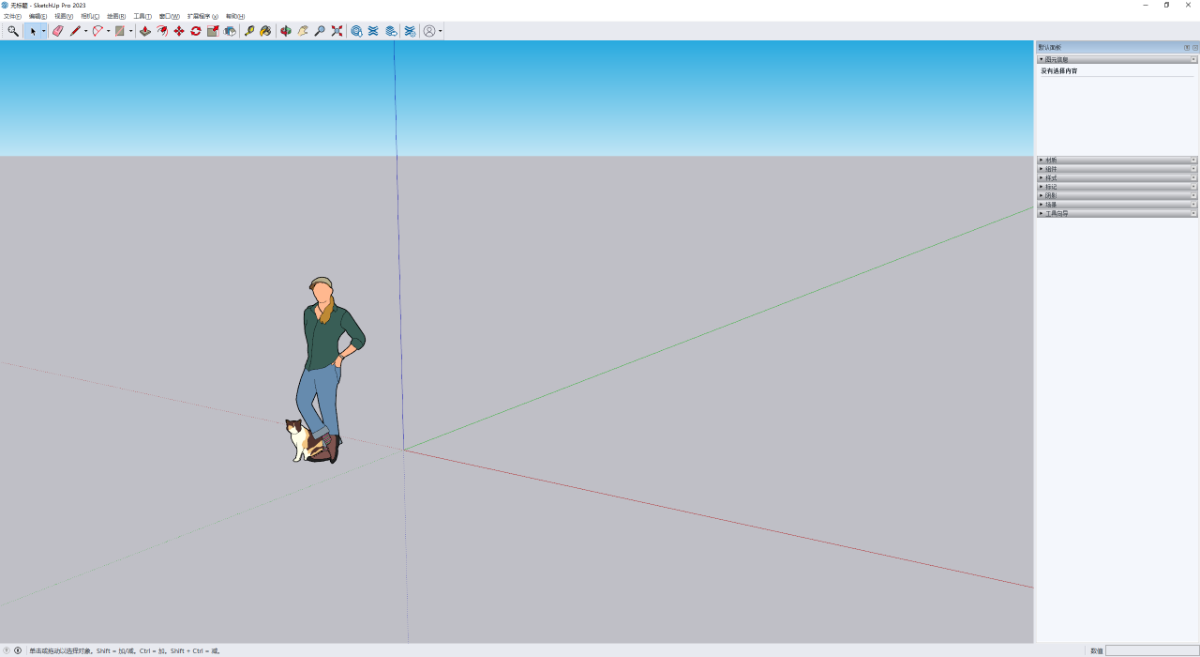Screen dimensions: 1200x657
Task: Select the Pan hand tool
Action: [303, 31]
